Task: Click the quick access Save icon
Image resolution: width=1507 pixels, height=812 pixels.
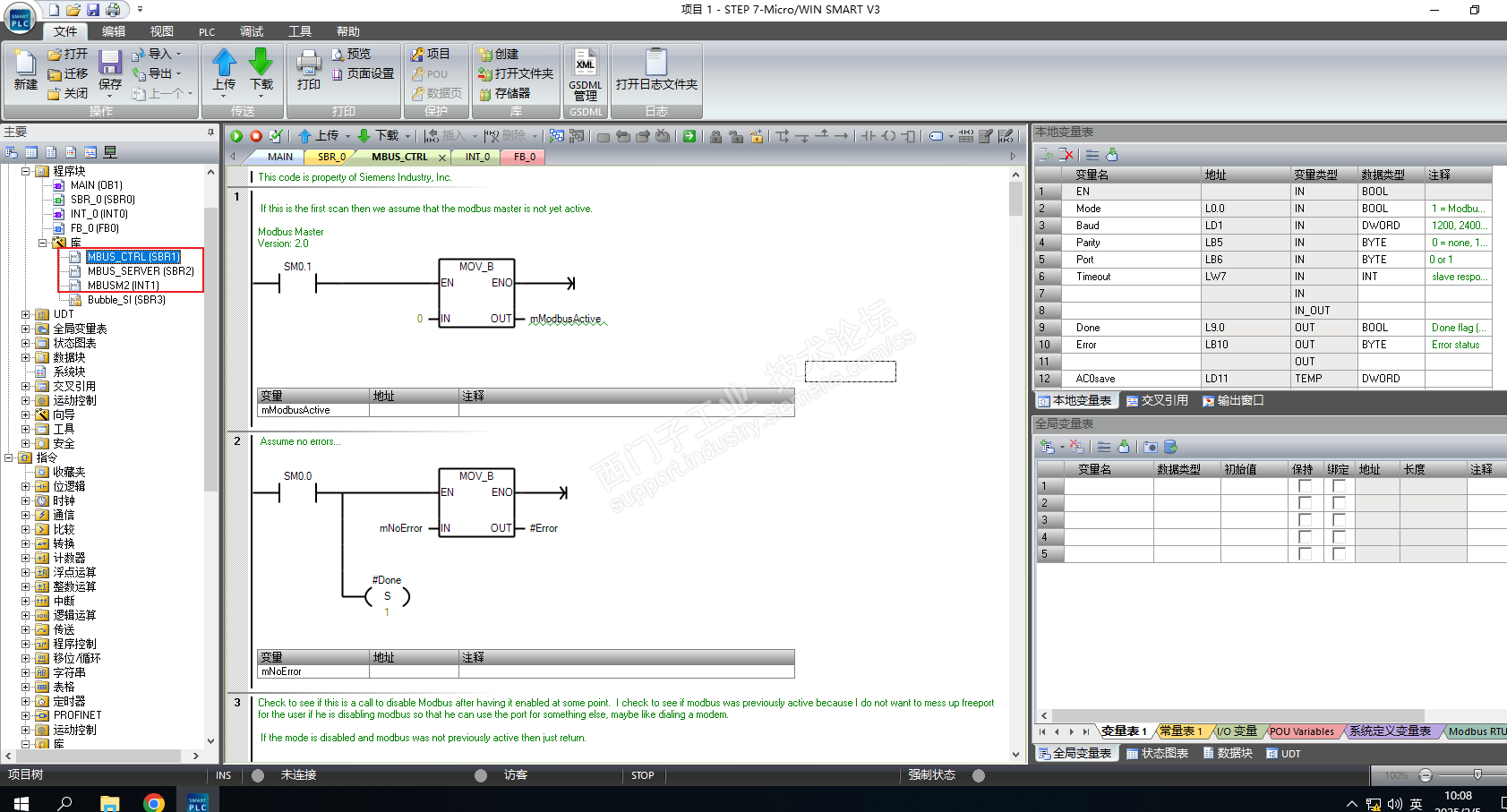Action: [93, 10]
